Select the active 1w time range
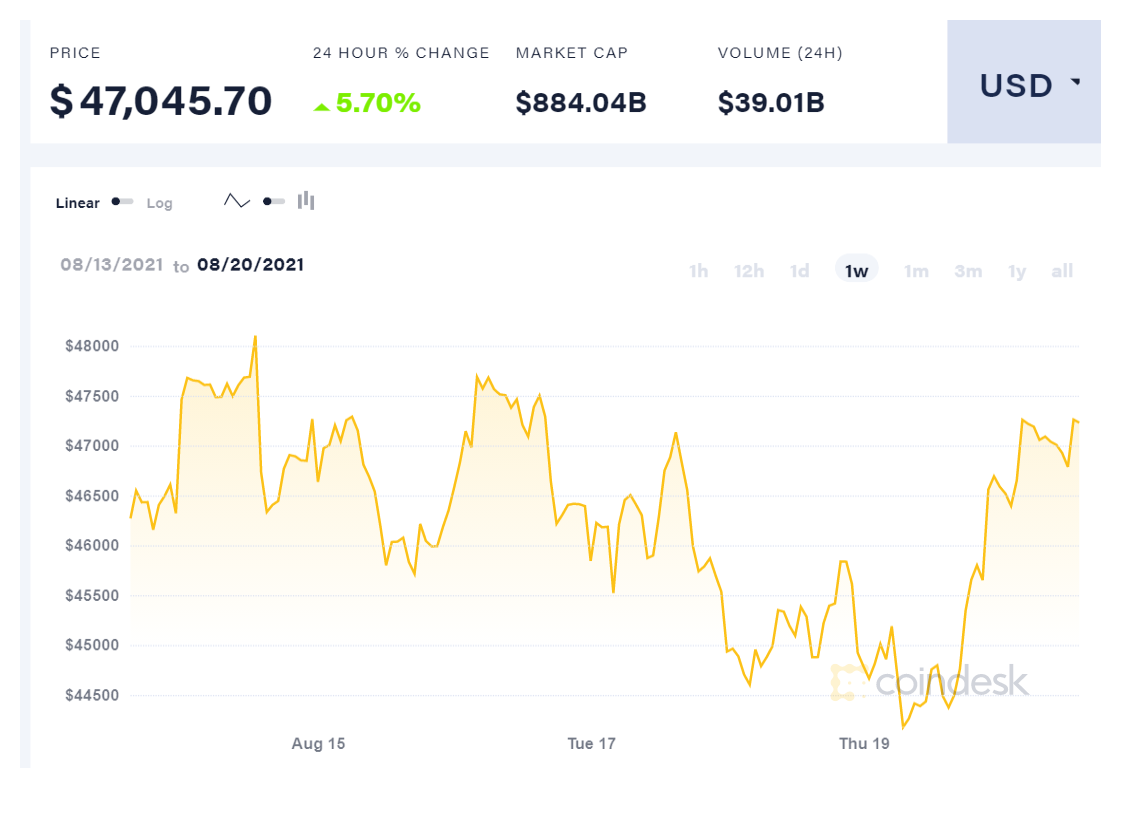The width and height of the screenshot is (1121, 828). tap(857, 271)
